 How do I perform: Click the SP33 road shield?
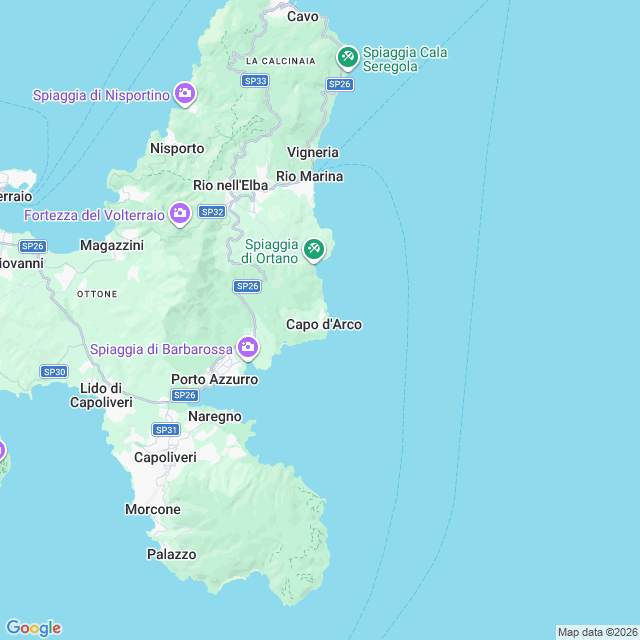[255, 81]
